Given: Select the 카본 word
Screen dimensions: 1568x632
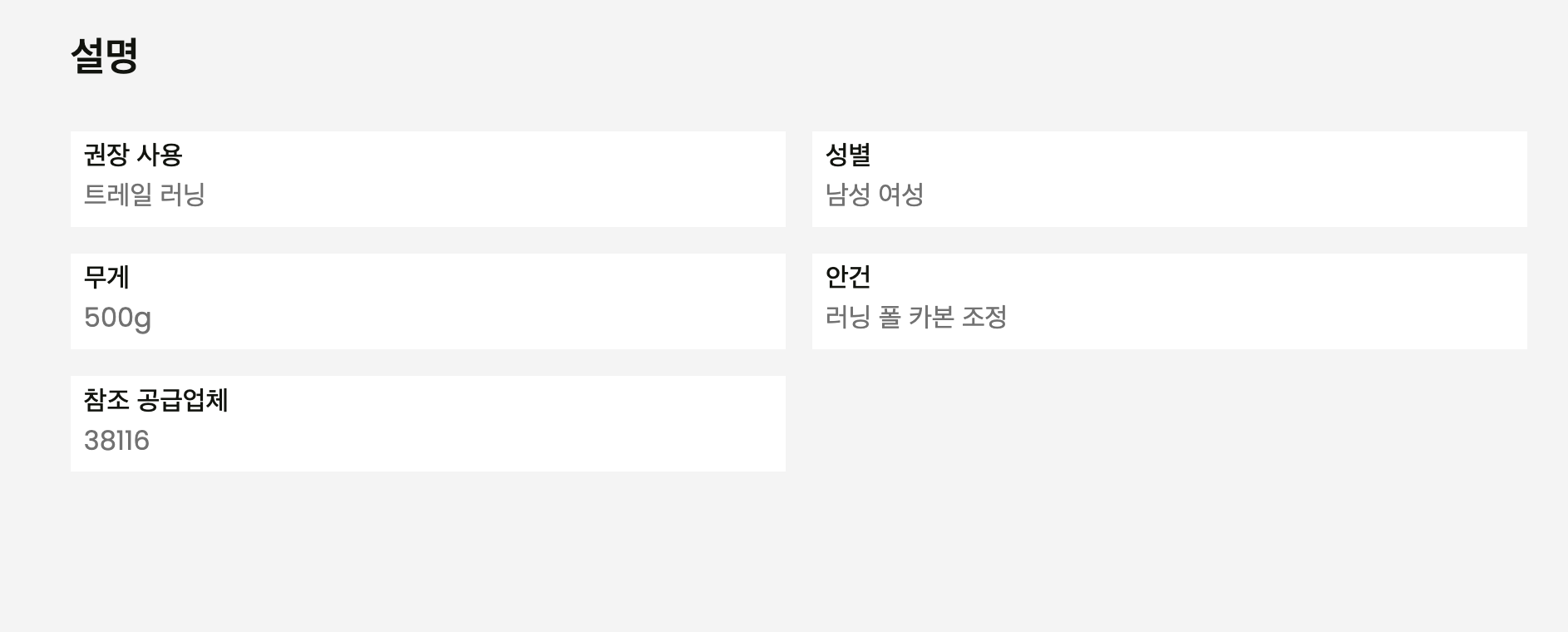Looking at the screenshot, I should coord(931,317).
